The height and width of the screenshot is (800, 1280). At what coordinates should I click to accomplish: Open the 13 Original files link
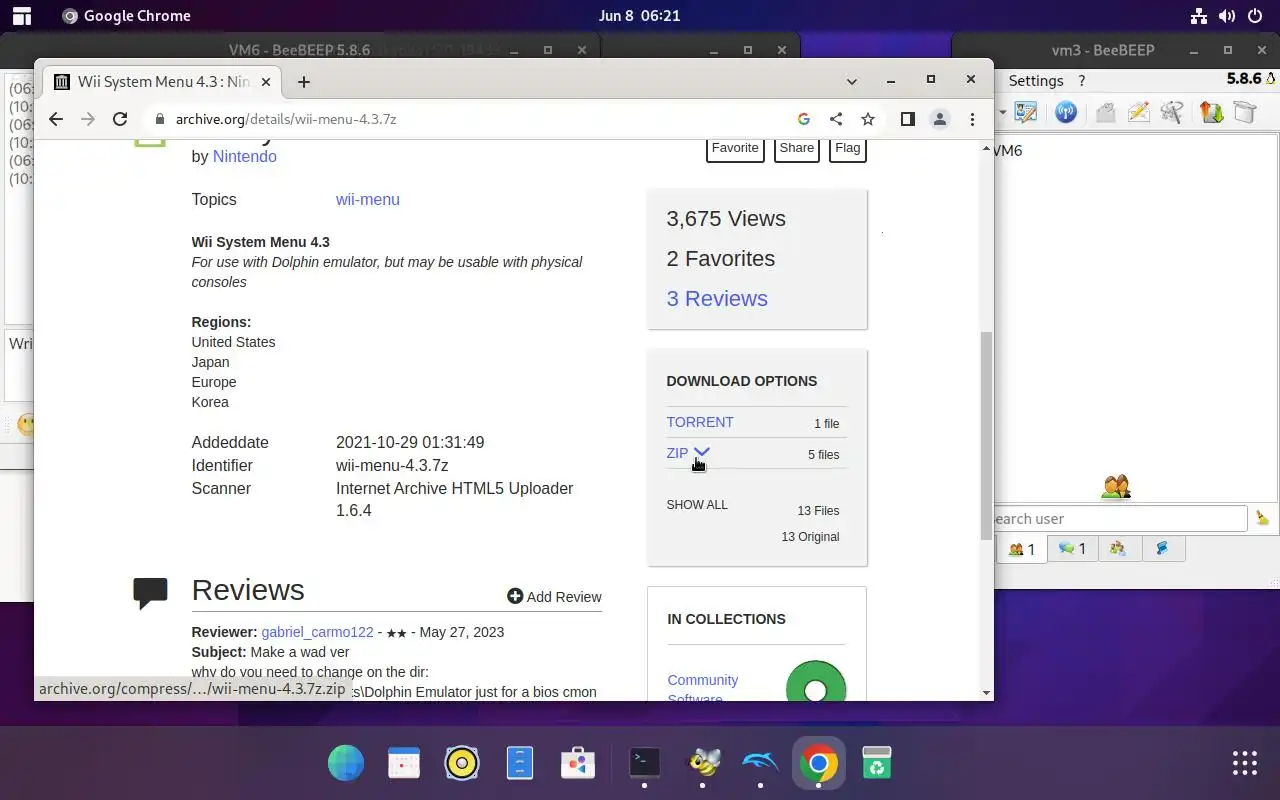(x=810, y=537)
